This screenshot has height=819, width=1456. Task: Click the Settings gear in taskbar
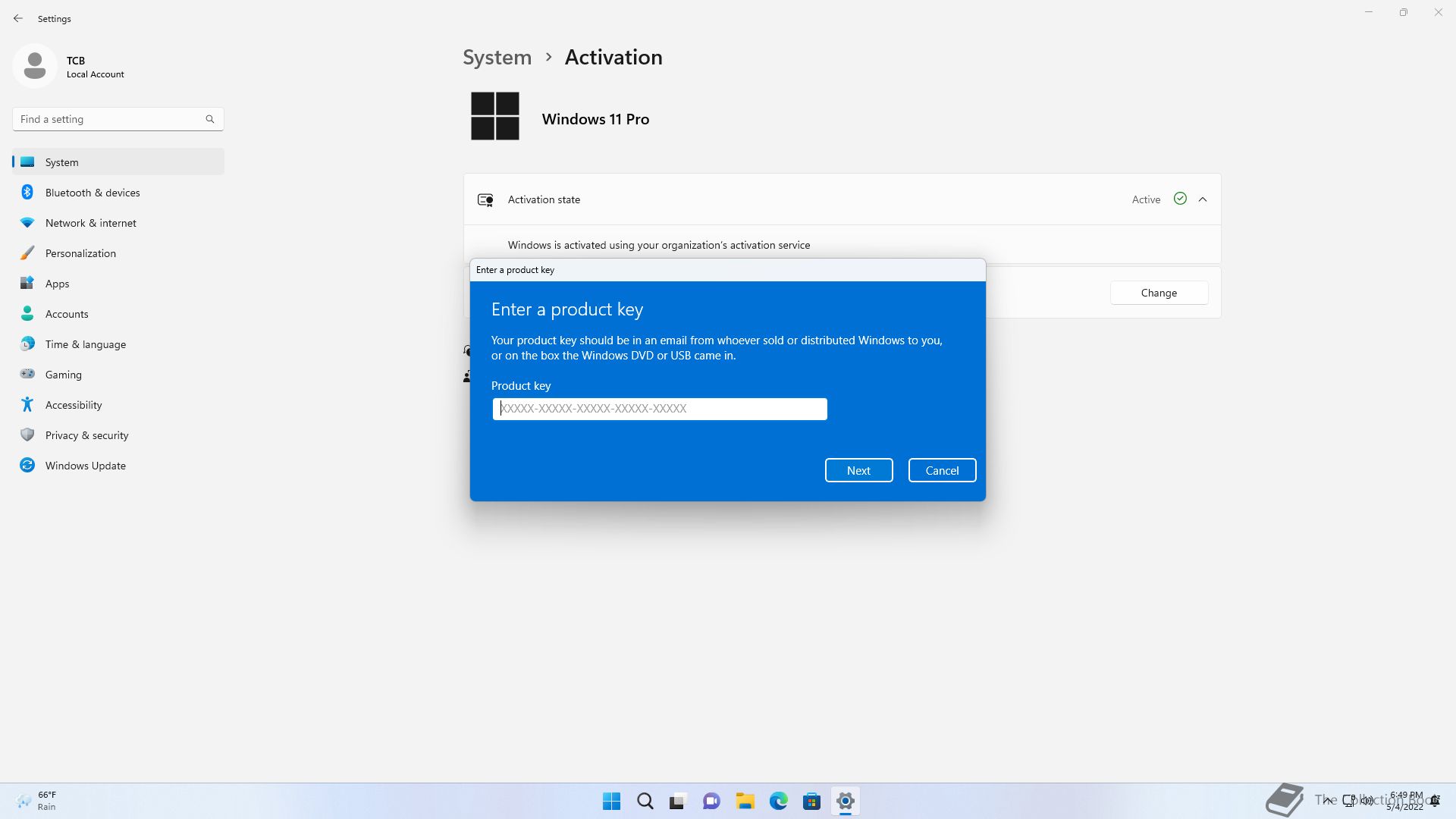coord(845,801)
